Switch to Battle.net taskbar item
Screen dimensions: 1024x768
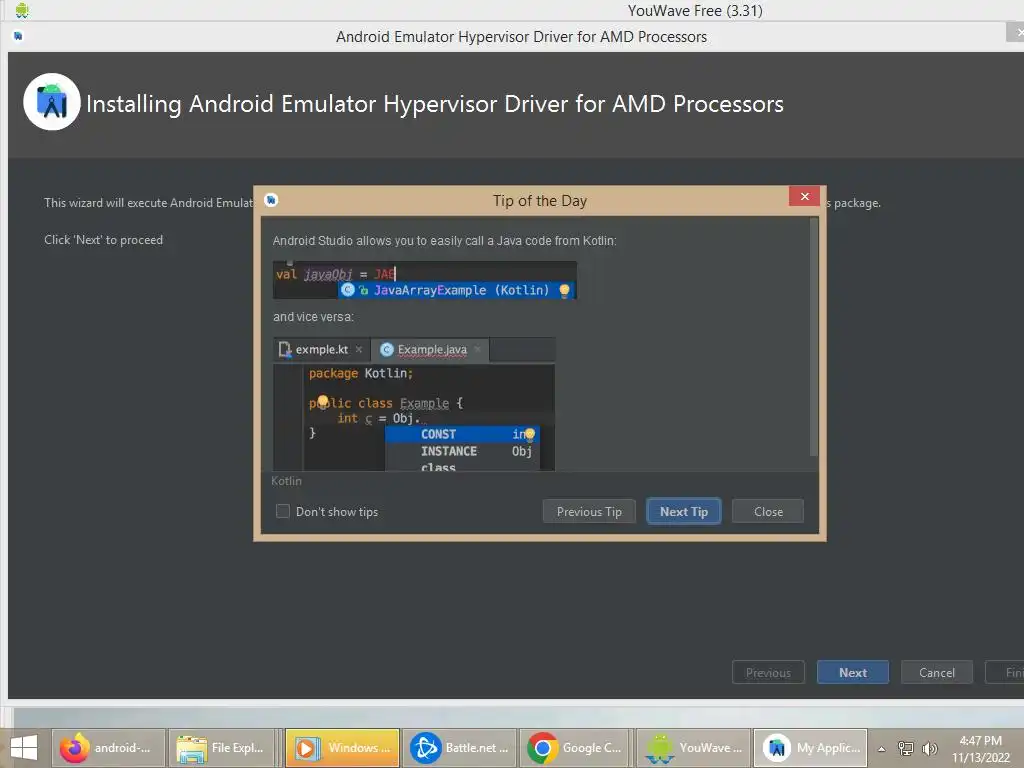459,748
